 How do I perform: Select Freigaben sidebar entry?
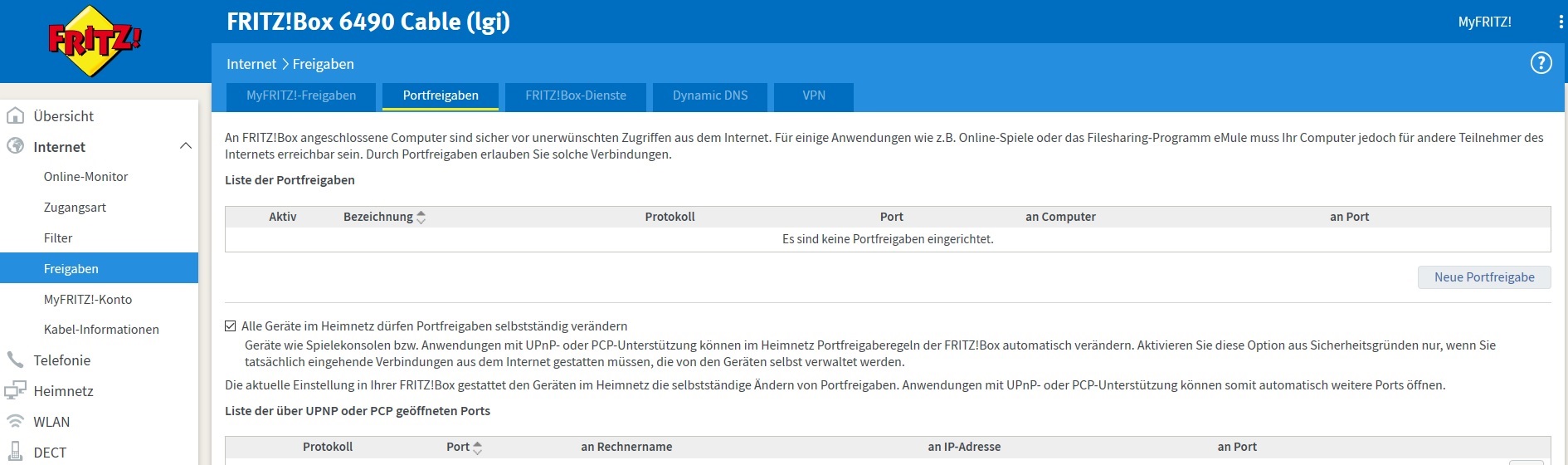[99, 268]
